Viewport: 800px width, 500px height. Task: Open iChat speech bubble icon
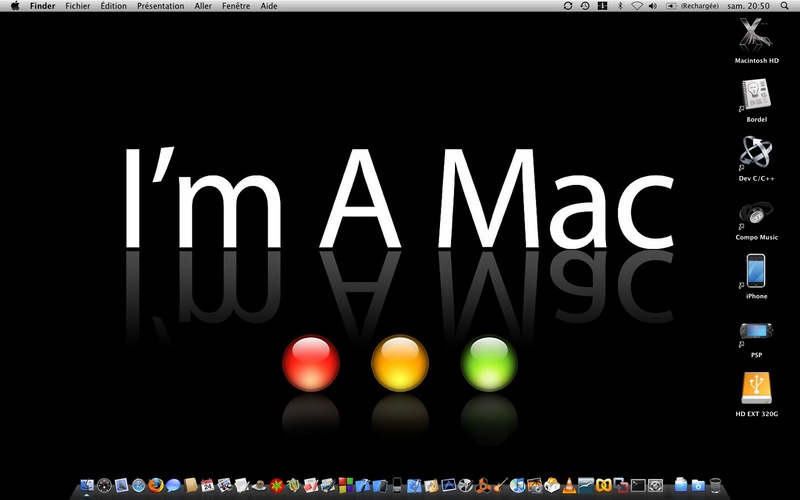[173, 485]
